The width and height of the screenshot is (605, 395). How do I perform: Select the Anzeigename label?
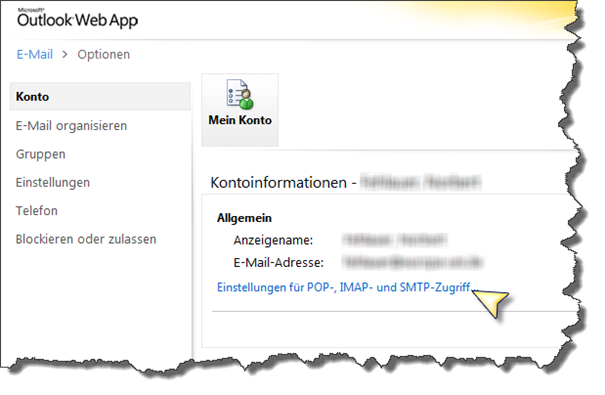273,240
